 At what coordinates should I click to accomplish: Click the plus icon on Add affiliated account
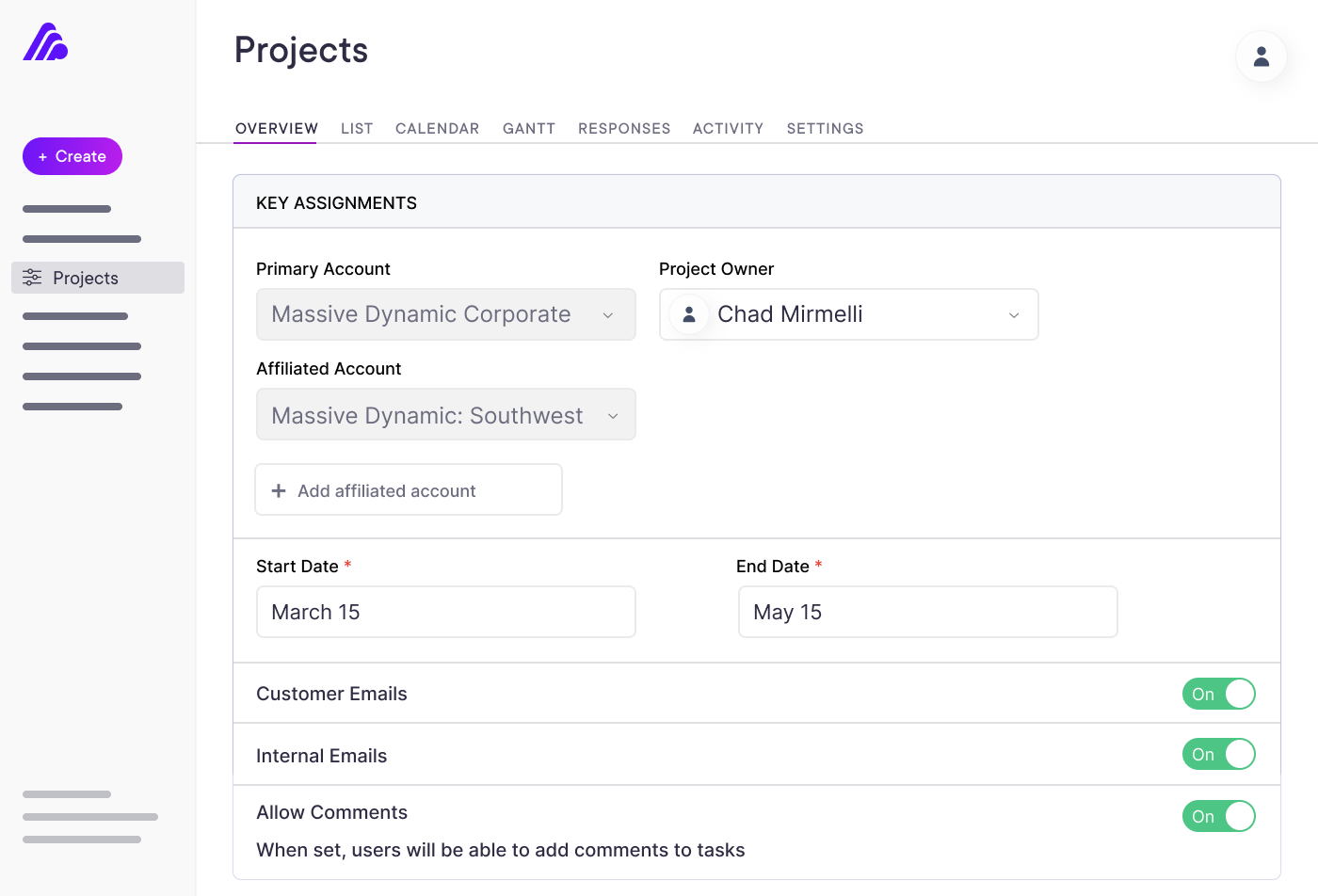coord(278,489)
